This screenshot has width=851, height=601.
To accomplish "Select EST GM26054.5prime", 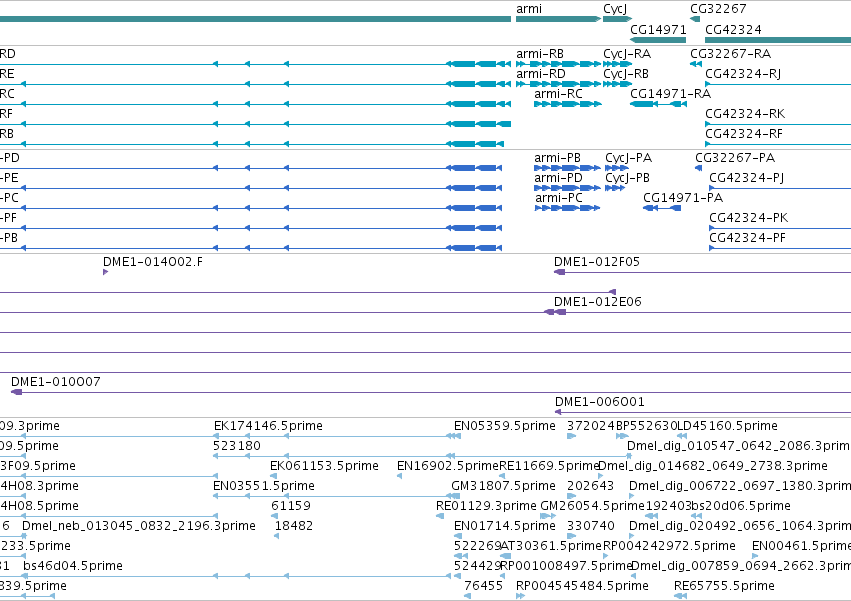I will tap(593, 507).
